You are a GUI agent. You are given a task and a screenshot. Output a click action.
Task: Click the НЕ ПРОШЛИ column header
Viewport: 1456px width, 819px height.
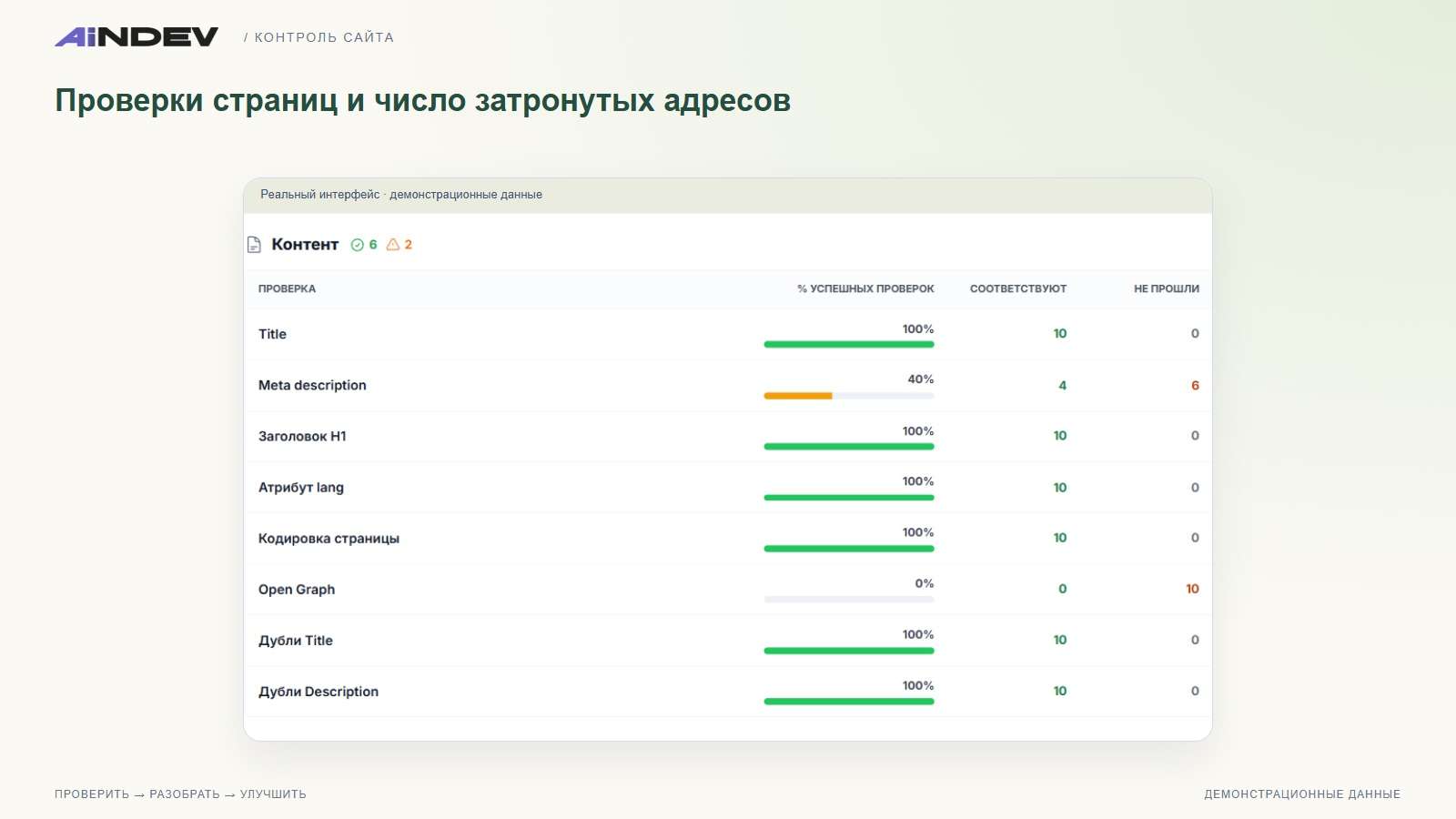click(1167, 288)
